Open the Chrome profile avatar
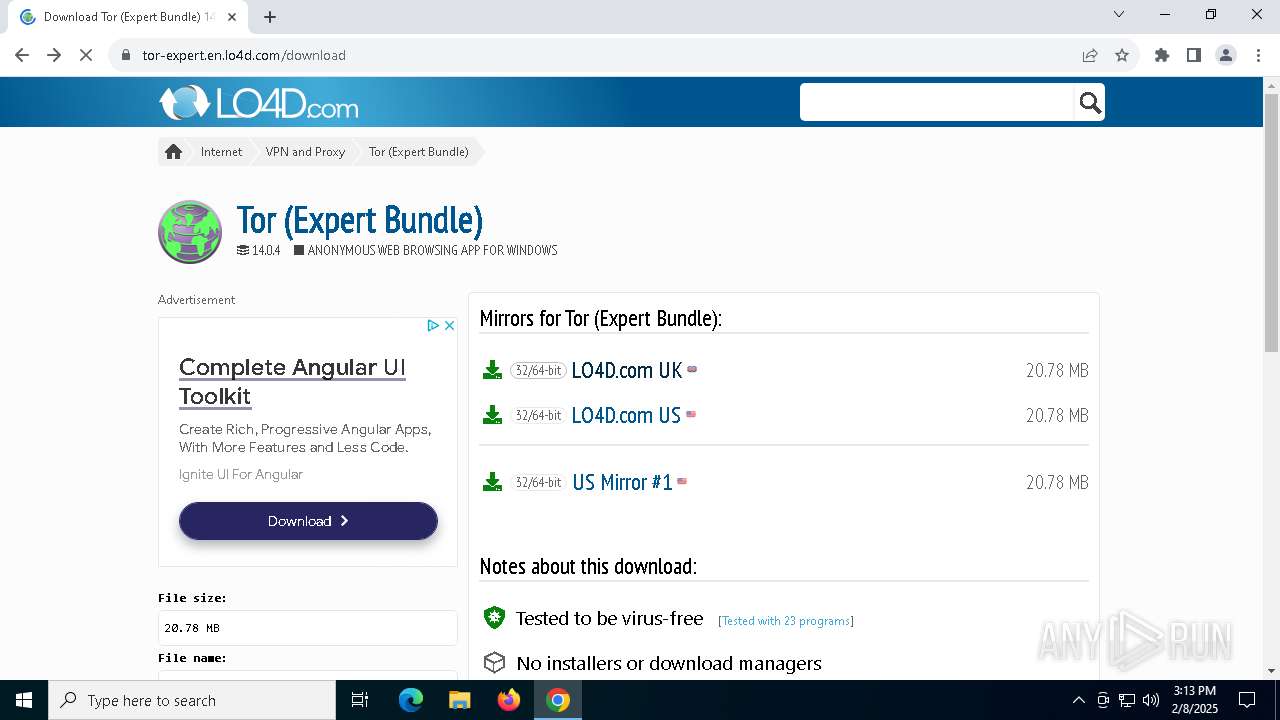Screen dimensions: 1280x720 tap(1226, 55)
